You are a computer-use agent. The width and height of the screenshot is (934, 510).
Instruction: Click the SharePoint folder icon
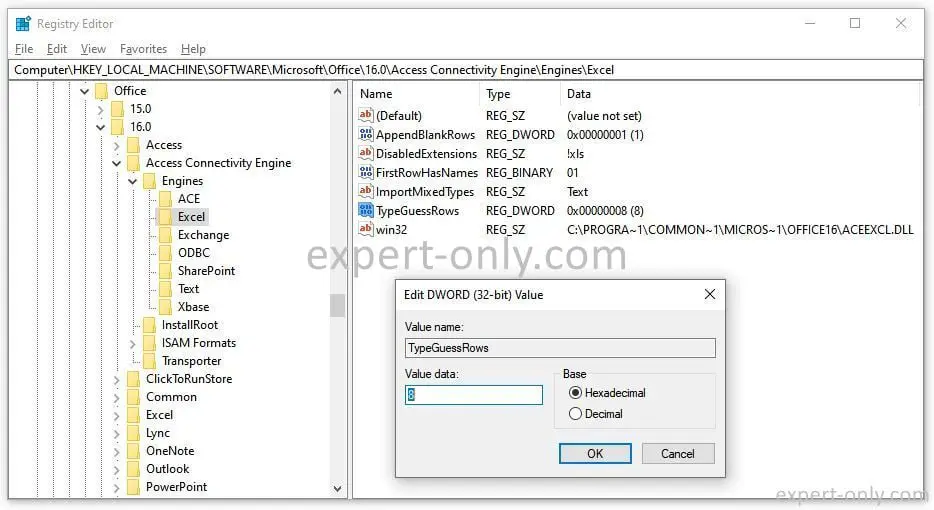coord(166,270)
